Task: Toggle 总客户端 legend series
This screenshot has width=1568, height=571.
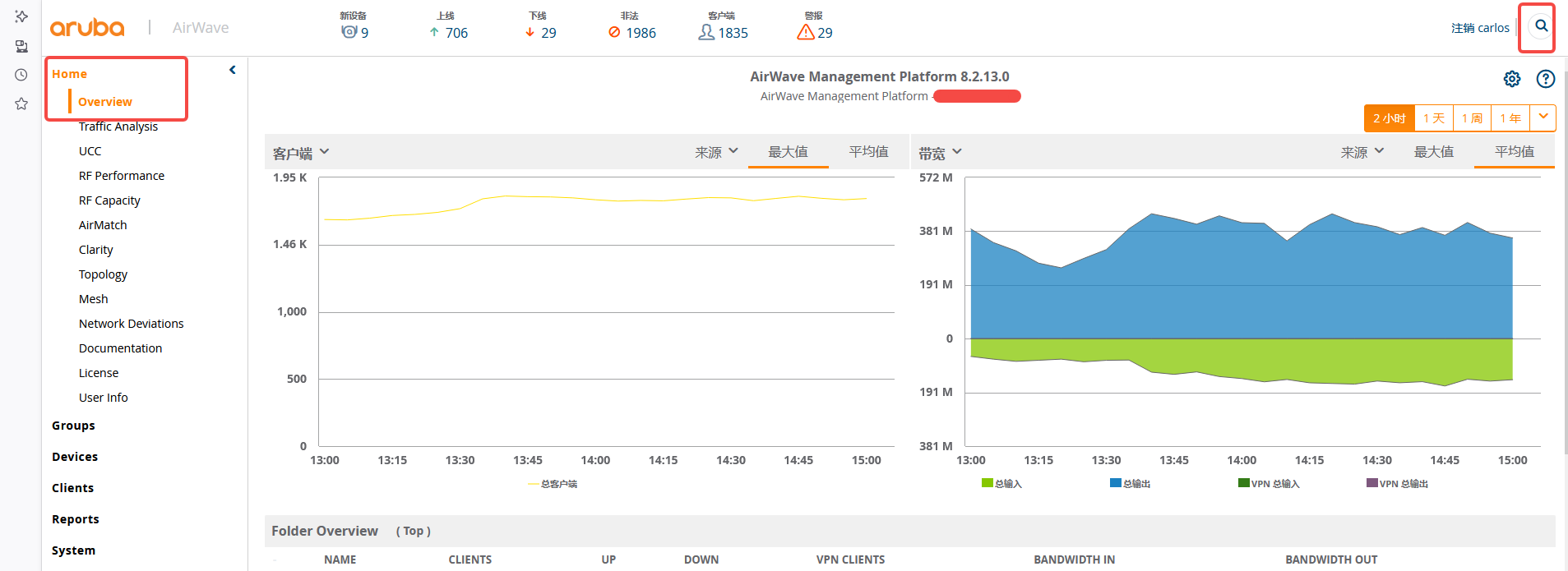Action: point(553,484)
